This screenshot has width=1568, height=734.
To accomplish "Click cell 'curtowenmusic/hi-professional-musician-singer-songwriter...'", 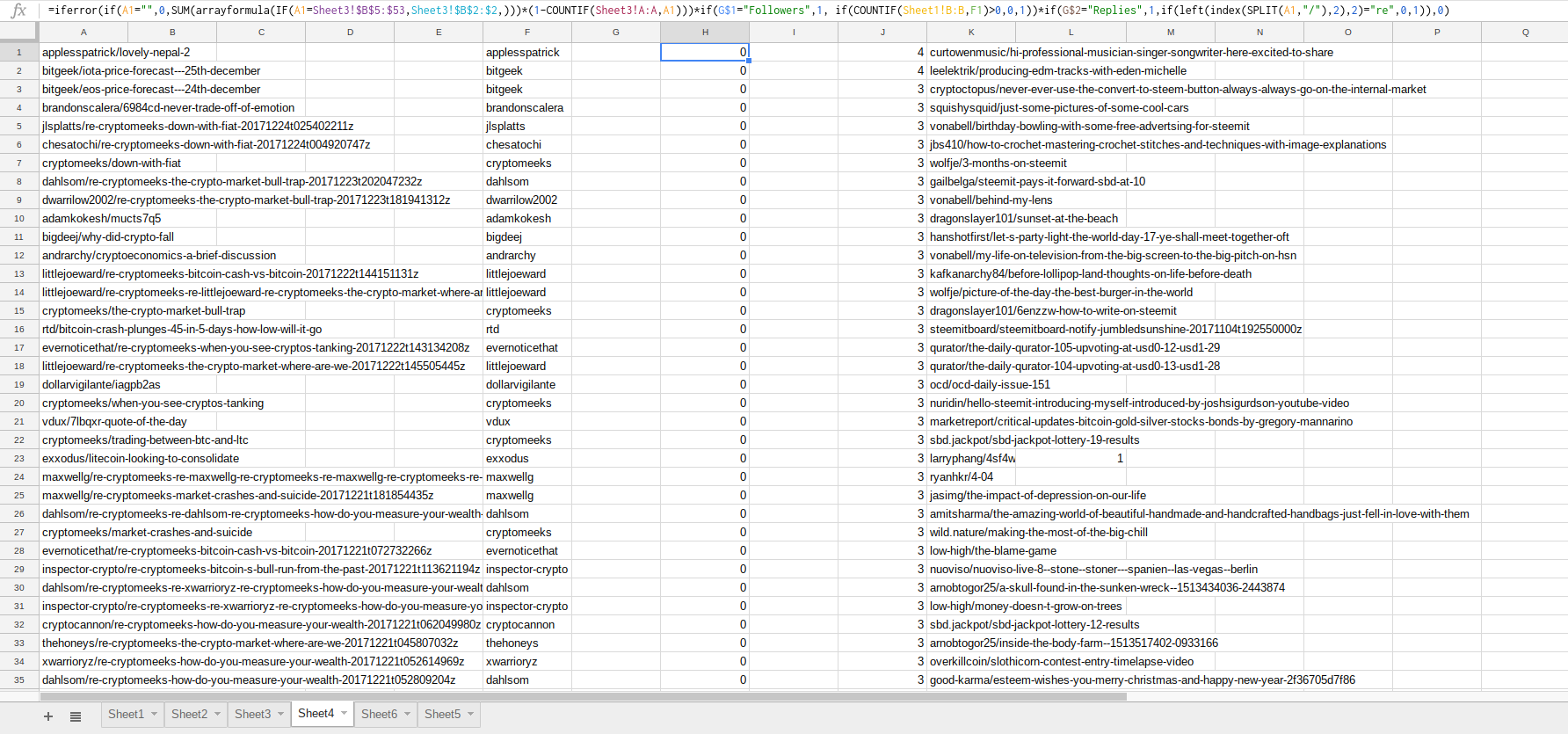I will (1131, 52).
